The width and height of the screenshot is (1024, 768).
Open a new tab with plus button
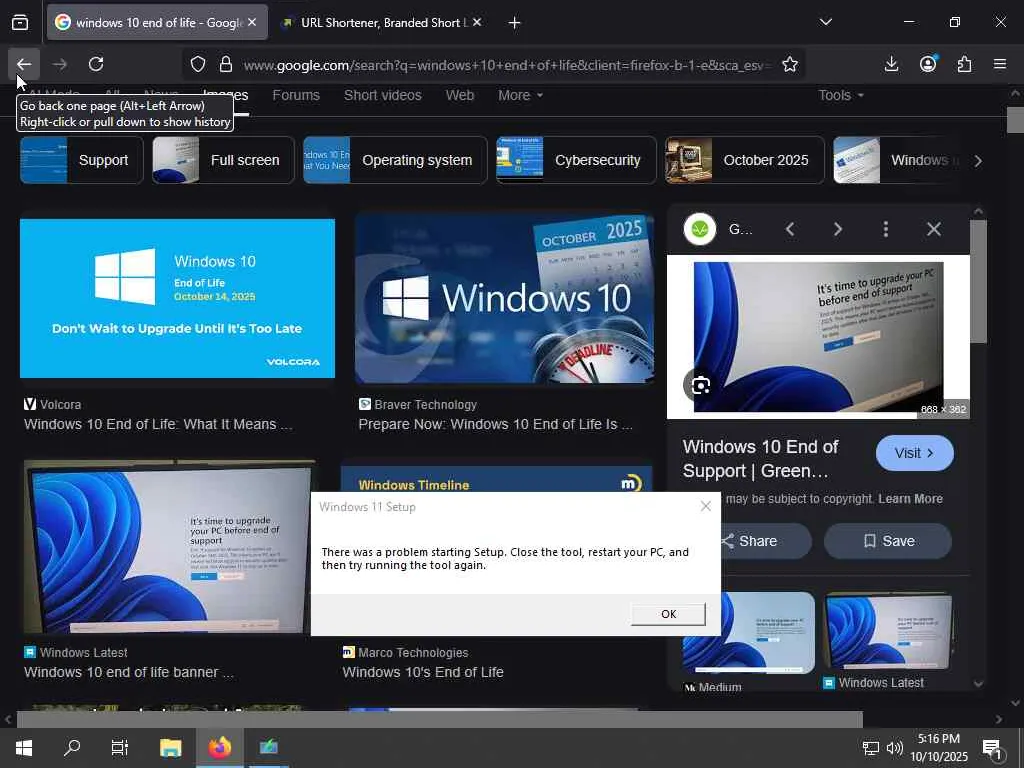coord(515,23)
